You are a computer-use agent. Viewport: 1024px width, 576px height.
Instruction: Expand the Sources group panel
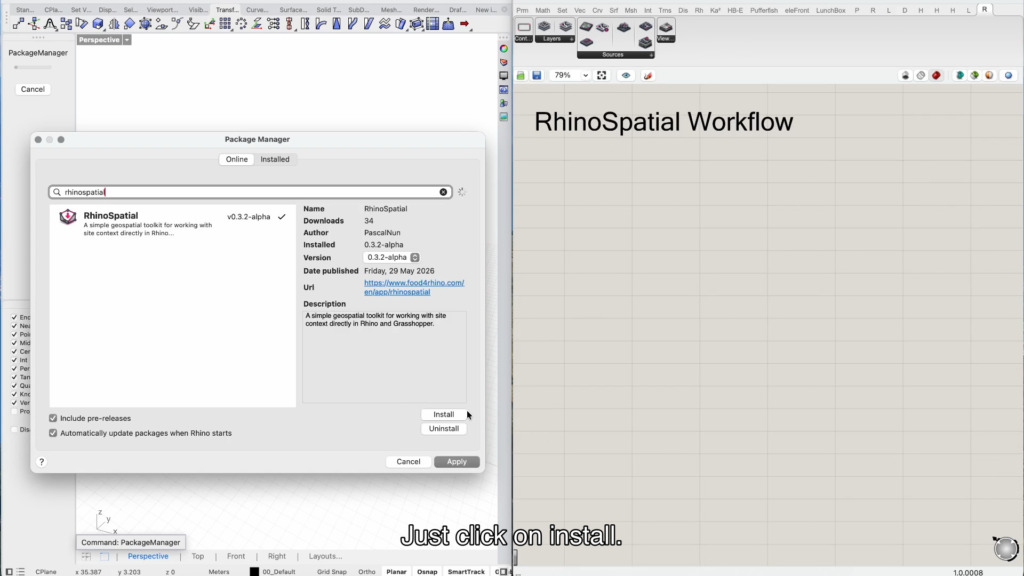click(651, 55)
